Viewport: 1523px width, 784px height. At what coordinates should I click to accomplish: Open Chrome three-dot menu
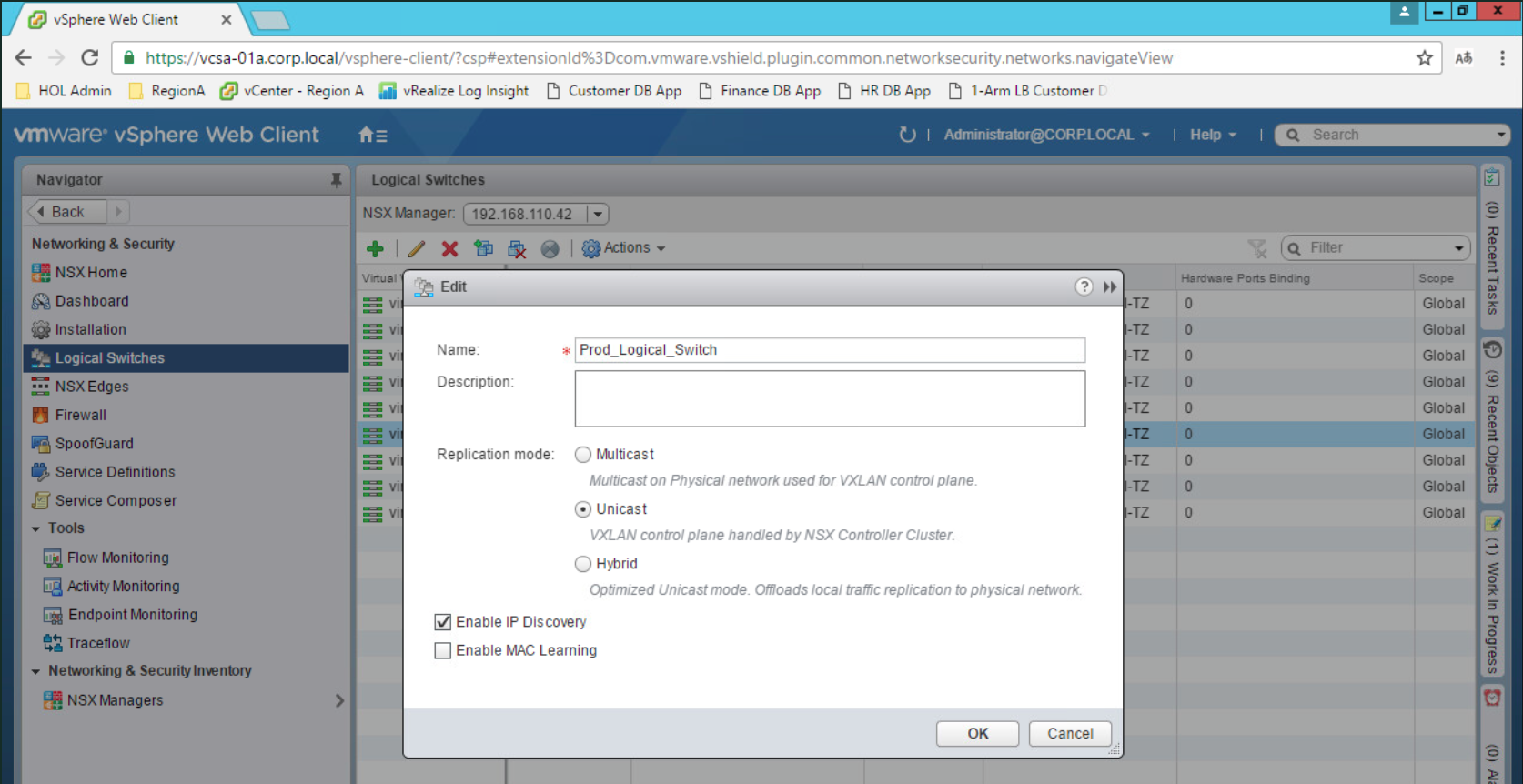(x=1502, y=58)
